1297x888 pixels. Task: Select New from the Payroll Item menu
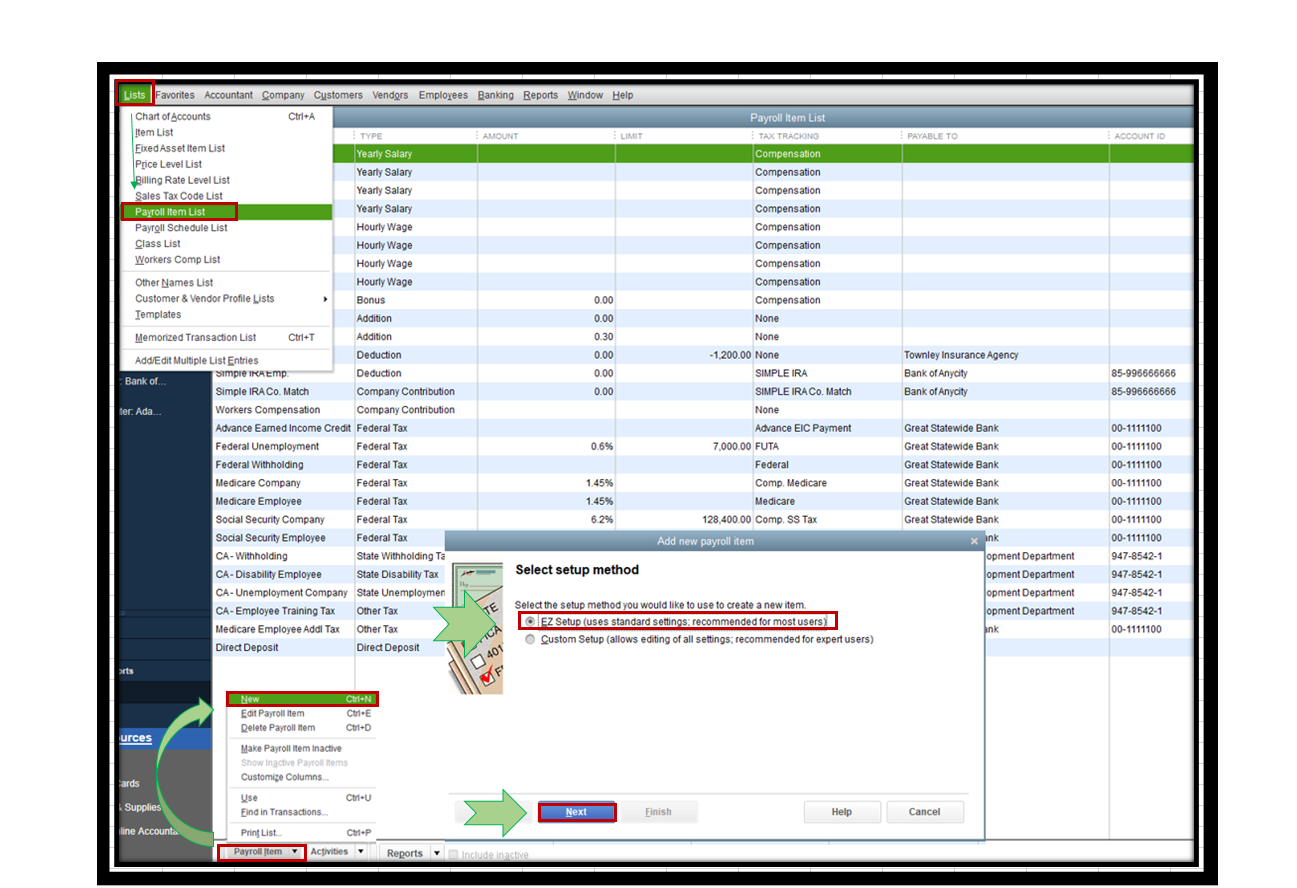252,698
